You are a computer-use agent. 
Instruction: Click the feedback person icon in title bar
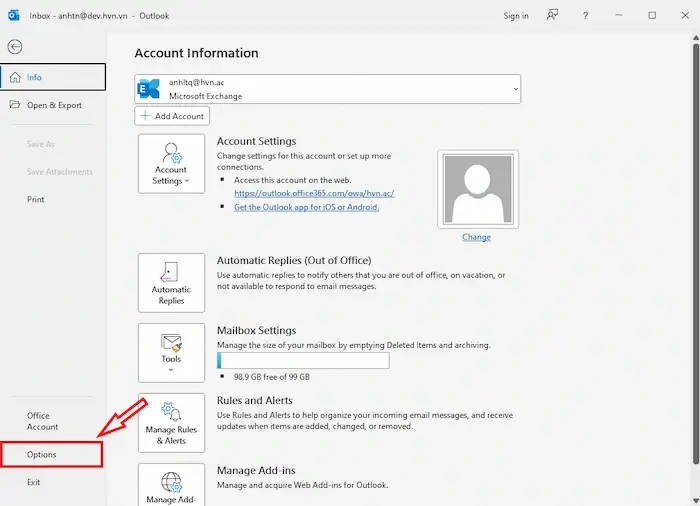(x=552, y=15)
